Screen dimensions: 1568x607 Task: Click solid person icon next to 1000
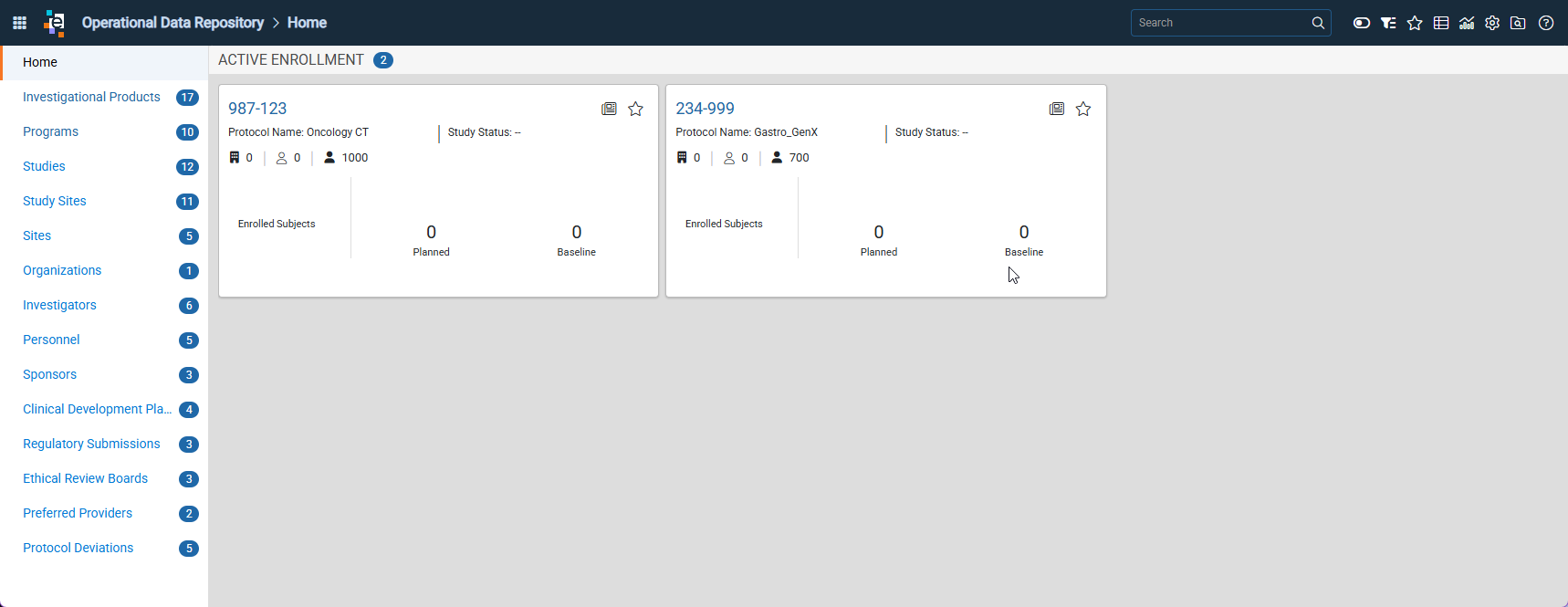click(329, 158)
